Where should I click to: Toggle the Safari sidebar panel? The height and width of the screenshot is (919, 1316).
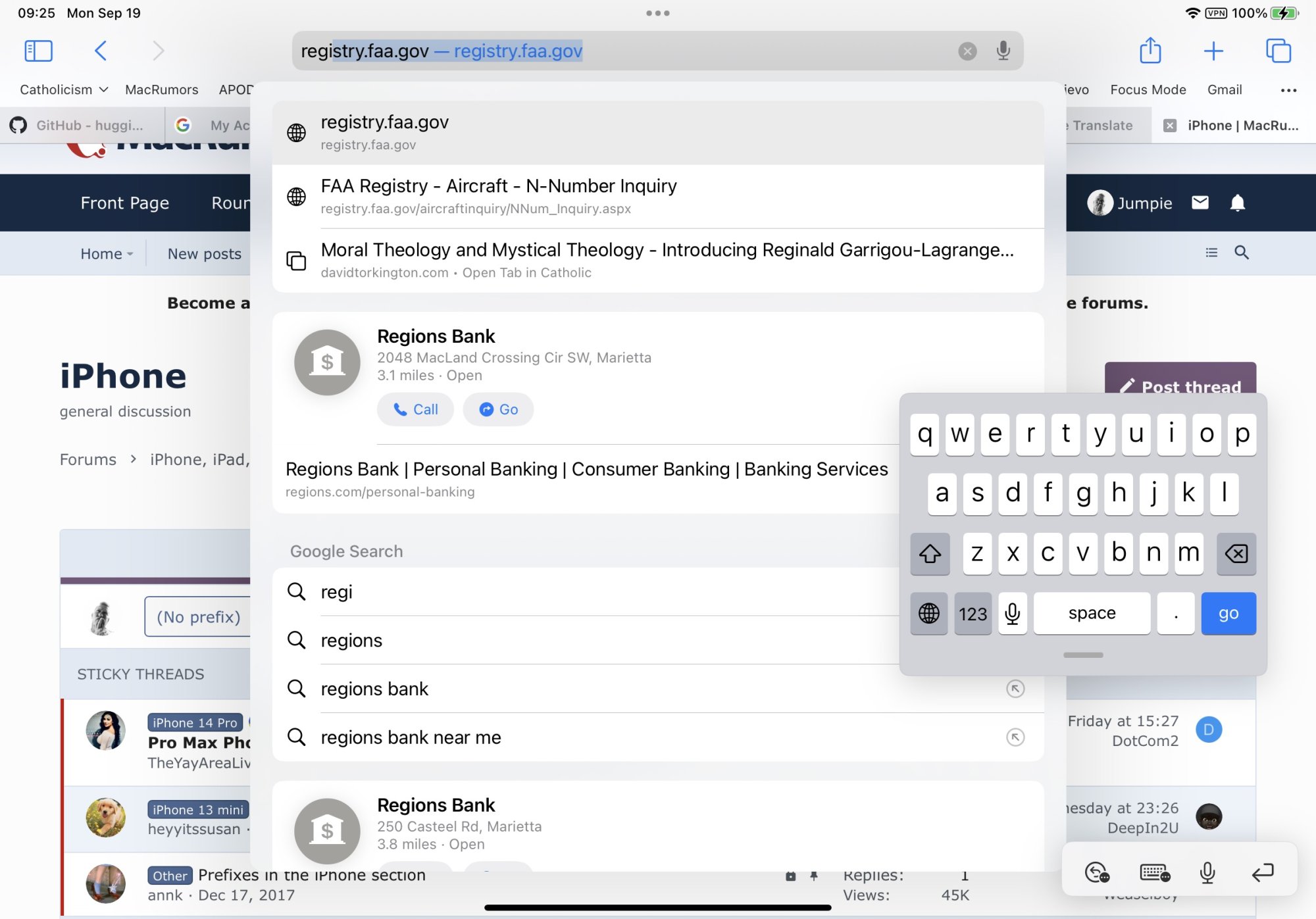click(x=38, y=51)
